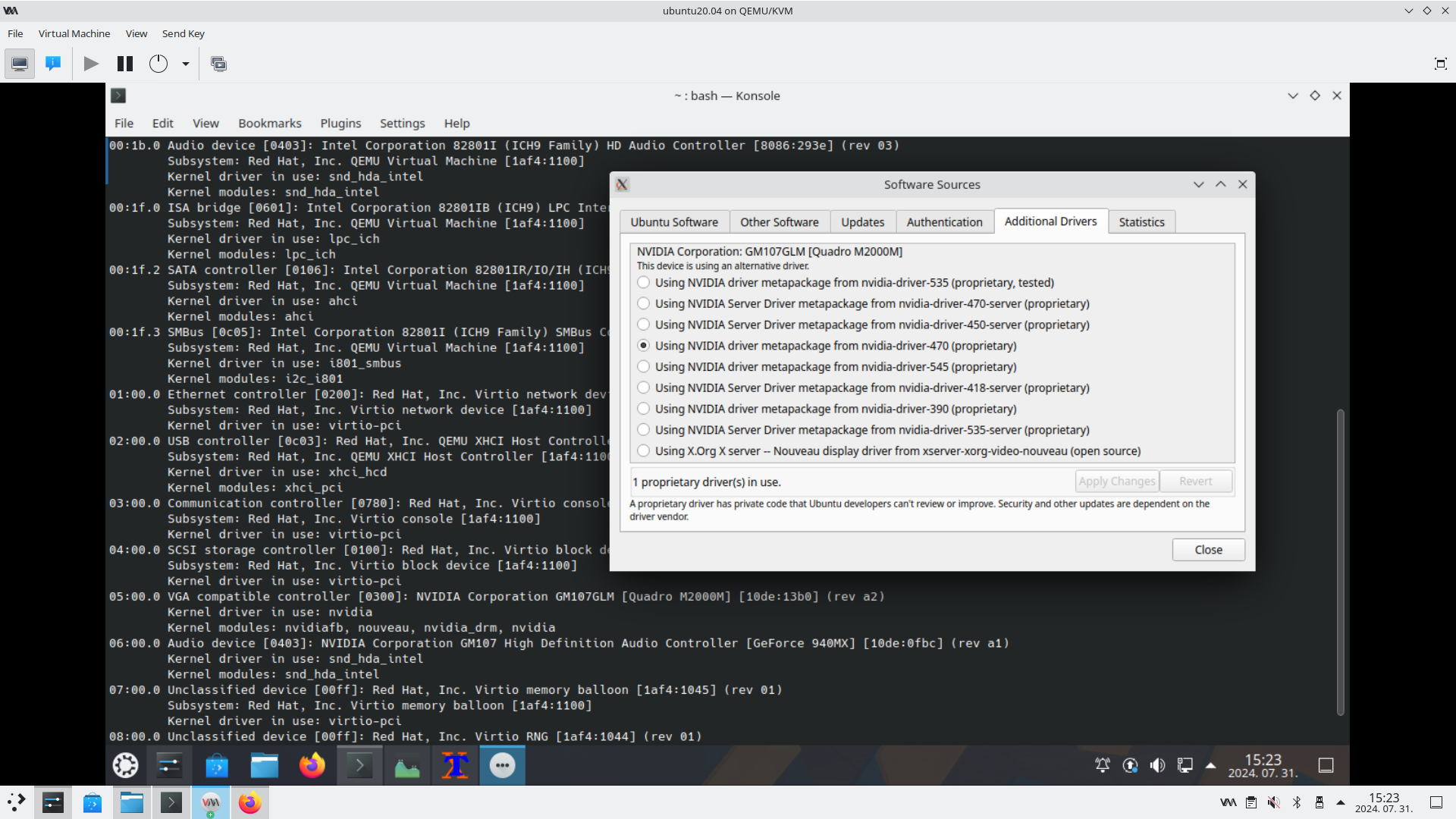Image resolution: width=1456 pixels, height=819 pixels.
Task: Open the muted volume icon in host tray
Action: tap(1273, 802)
